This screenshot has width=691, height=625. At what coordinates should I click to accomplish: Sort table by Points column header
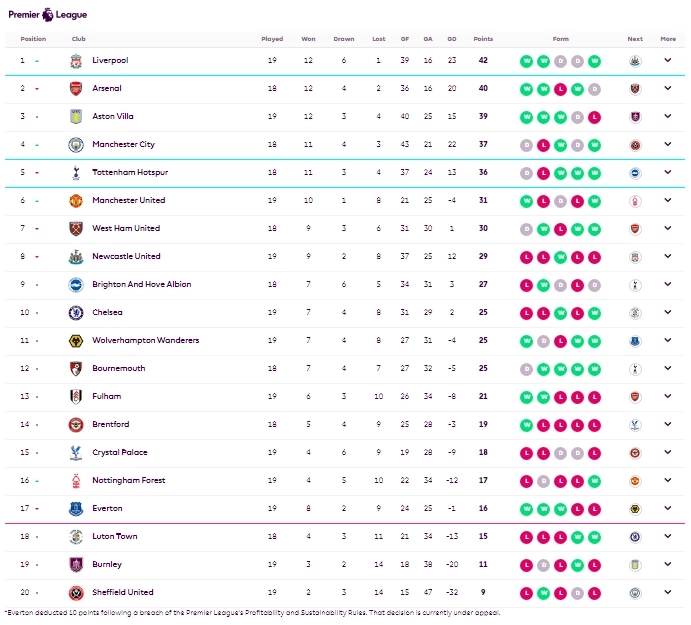point(483,39)
